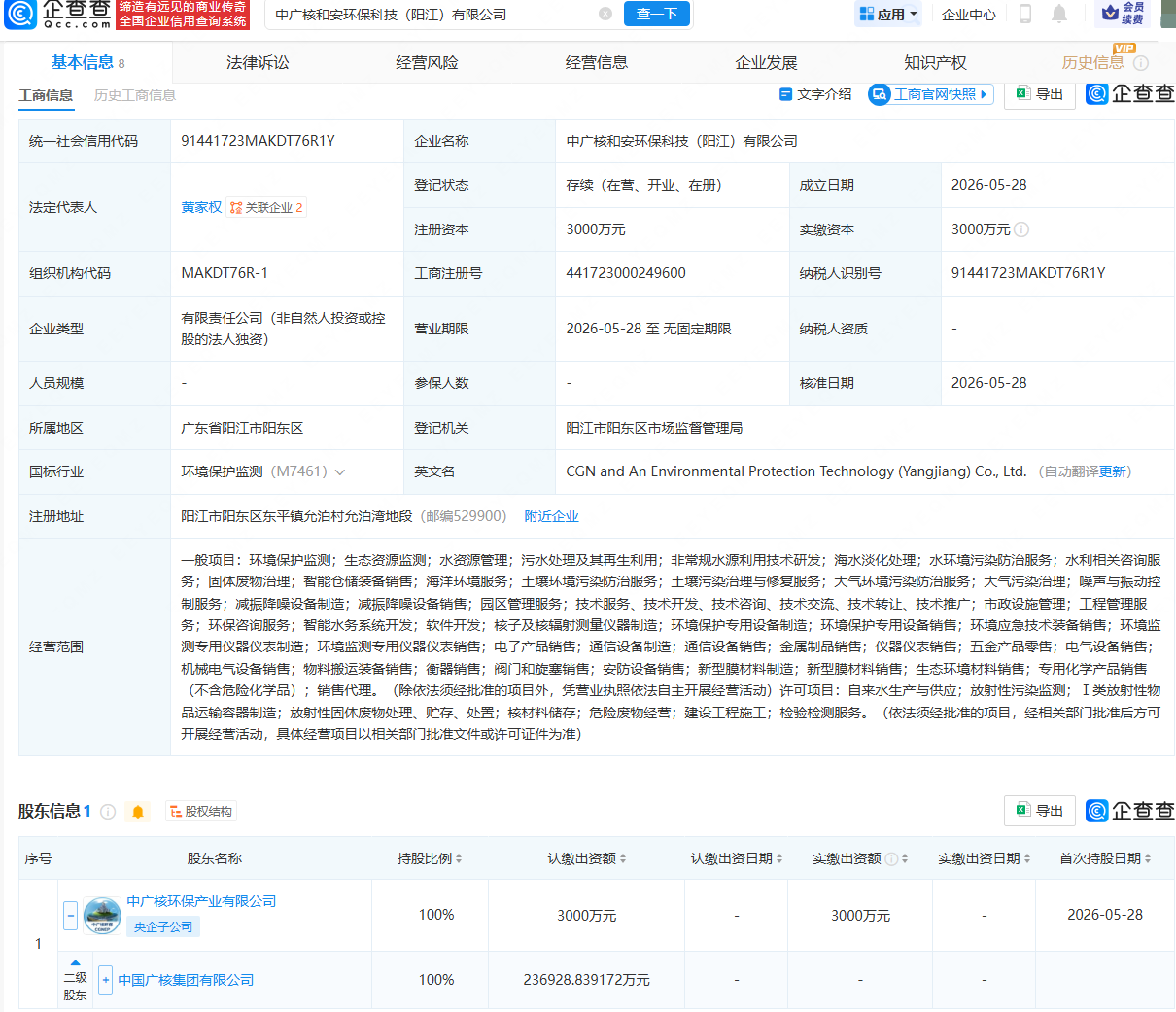Click the 中广核环保产业有限公司 logo thumbnail
The width and height of the screenshot is (1176, 1012).
102,915
